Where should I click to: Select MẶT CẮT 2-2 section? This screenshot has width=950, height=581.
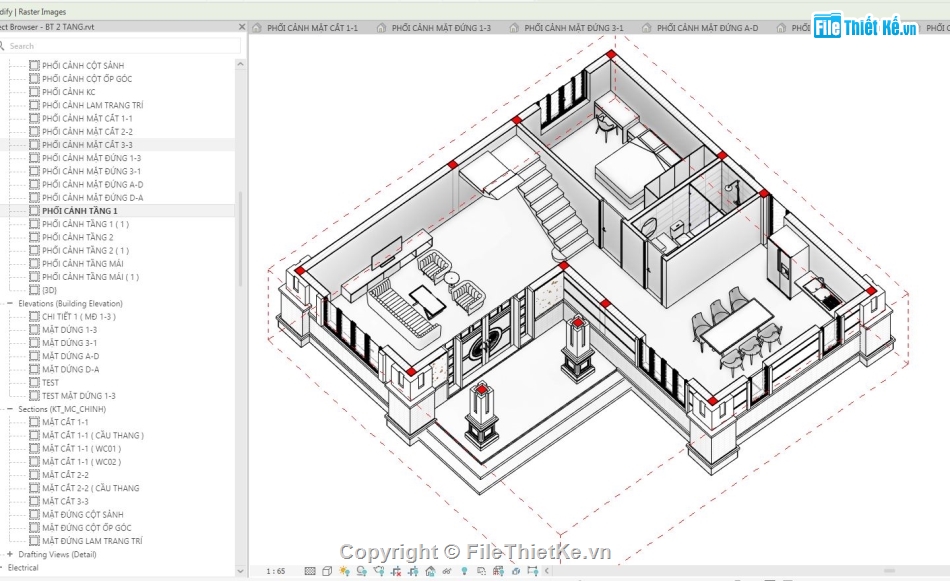[x=65, y=475]
